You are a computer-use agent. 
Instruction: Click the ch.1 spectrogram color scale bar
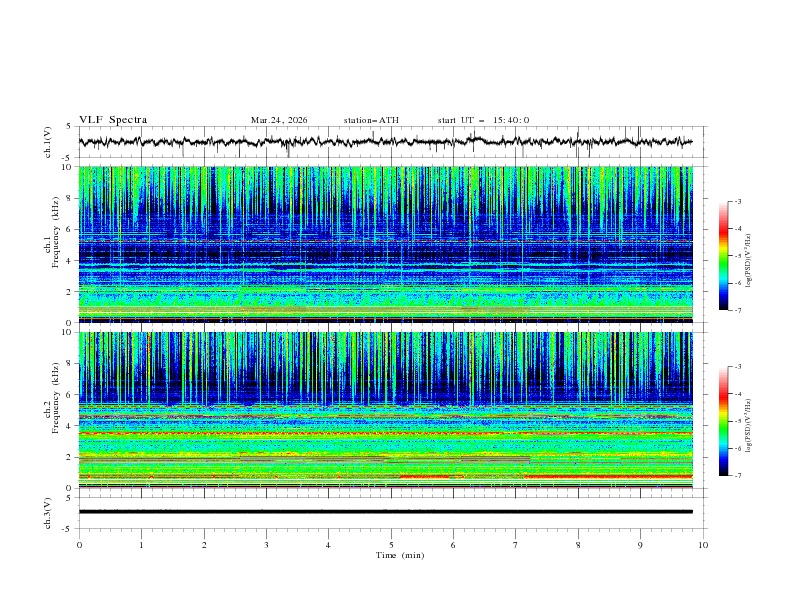(723, 256)
